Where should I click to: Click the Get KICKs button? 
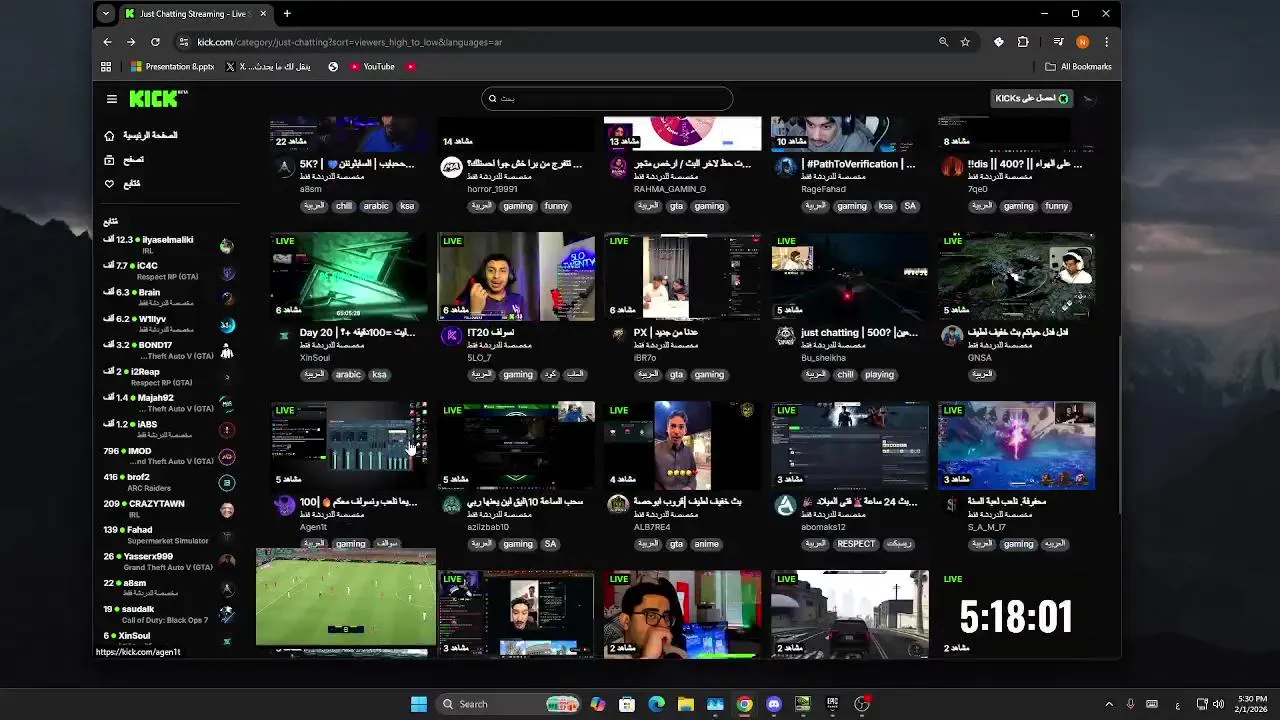tap(1032, 98)
